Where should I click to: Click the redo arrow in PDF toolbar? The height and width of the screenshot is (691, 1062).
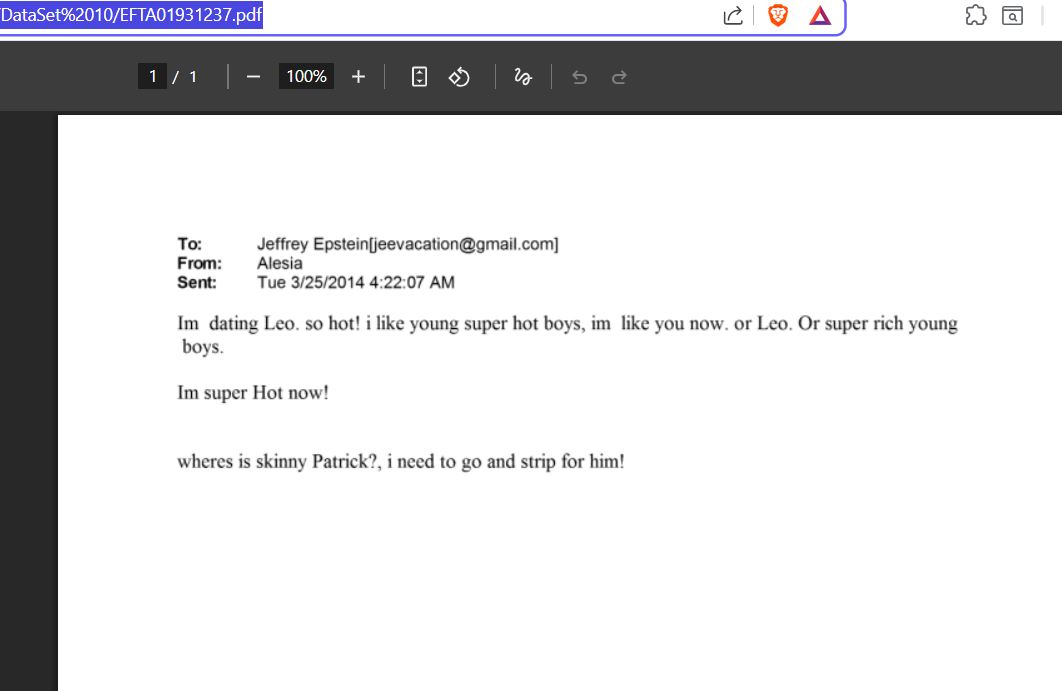pos(618,77)
